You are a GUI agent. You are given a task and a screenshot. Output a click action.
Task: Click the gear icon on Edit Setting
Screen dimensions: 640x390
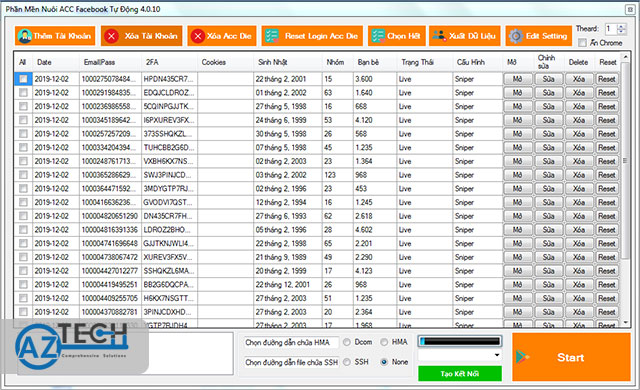(516, 36)
